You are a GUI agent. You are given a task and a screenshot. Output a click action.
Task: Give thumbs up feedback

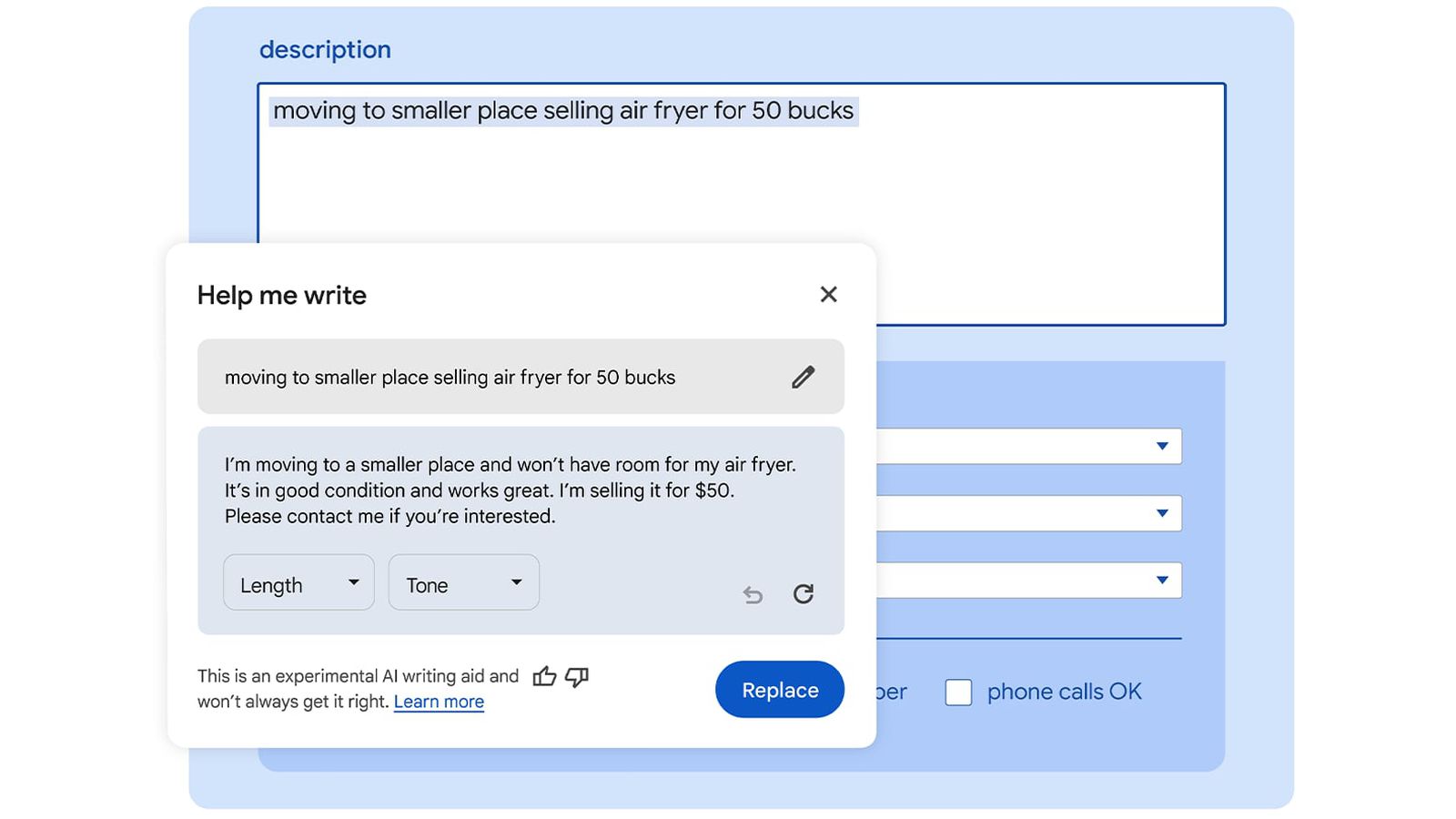point(544,676)
